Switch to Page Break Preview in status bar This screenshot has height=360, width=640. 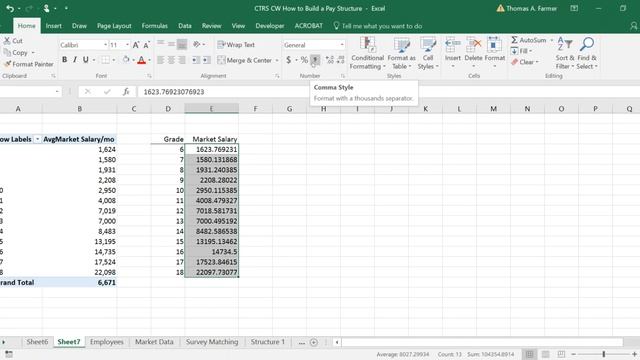561,354
